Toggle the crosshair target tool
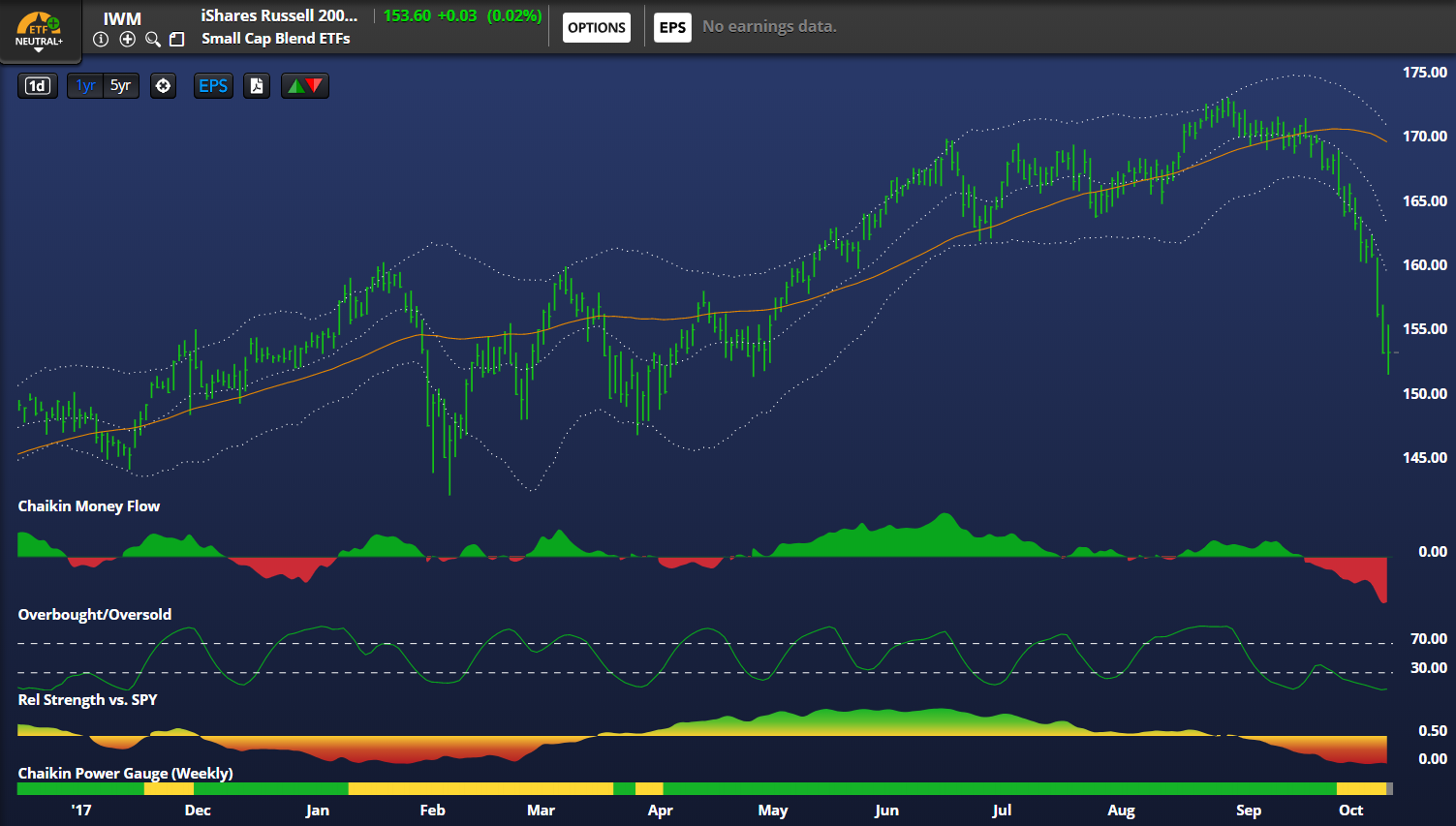This screenshot has width=1456, height=826. click(163, 86)
